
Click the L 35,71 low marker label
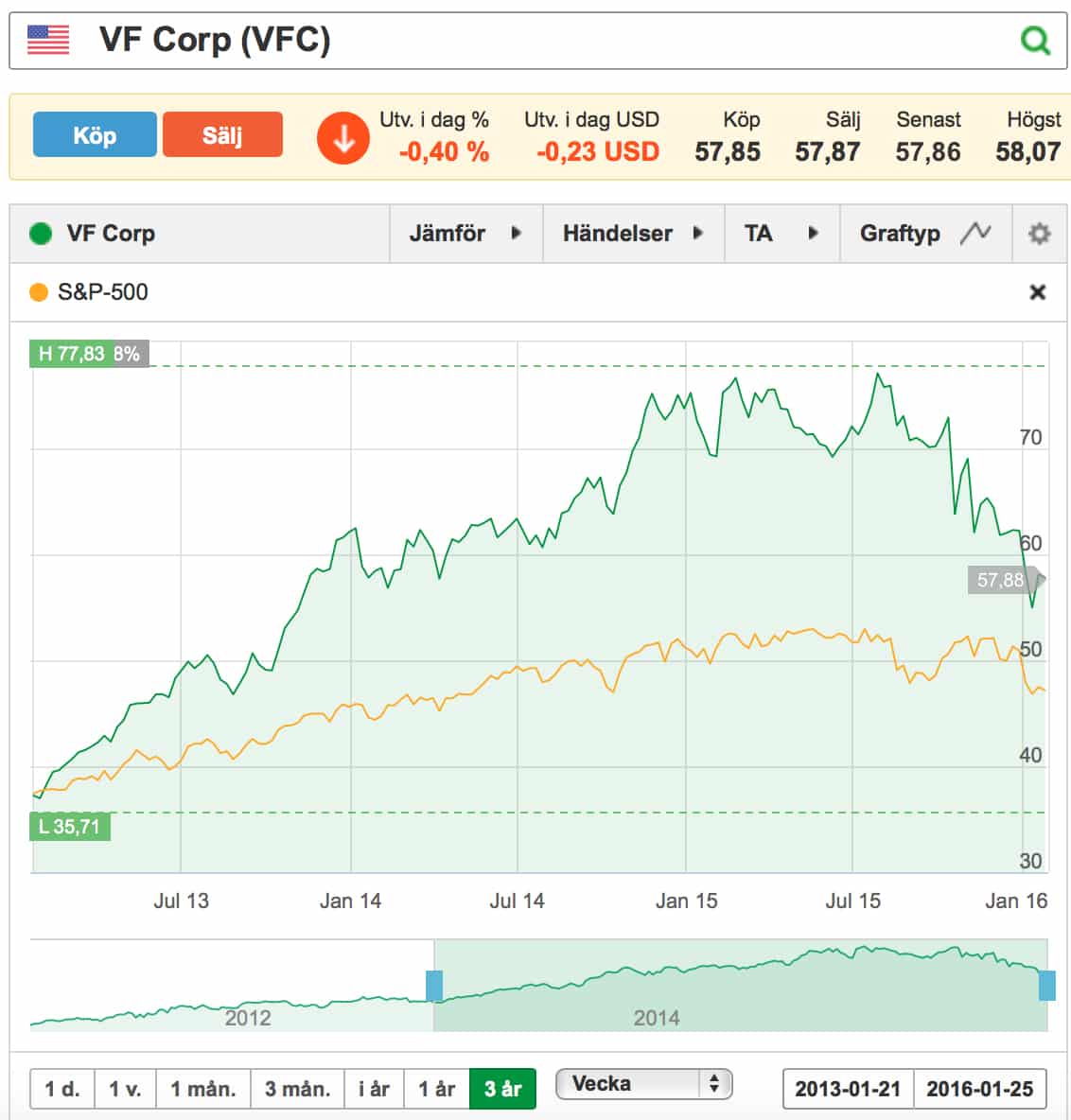tap(69, 827)
